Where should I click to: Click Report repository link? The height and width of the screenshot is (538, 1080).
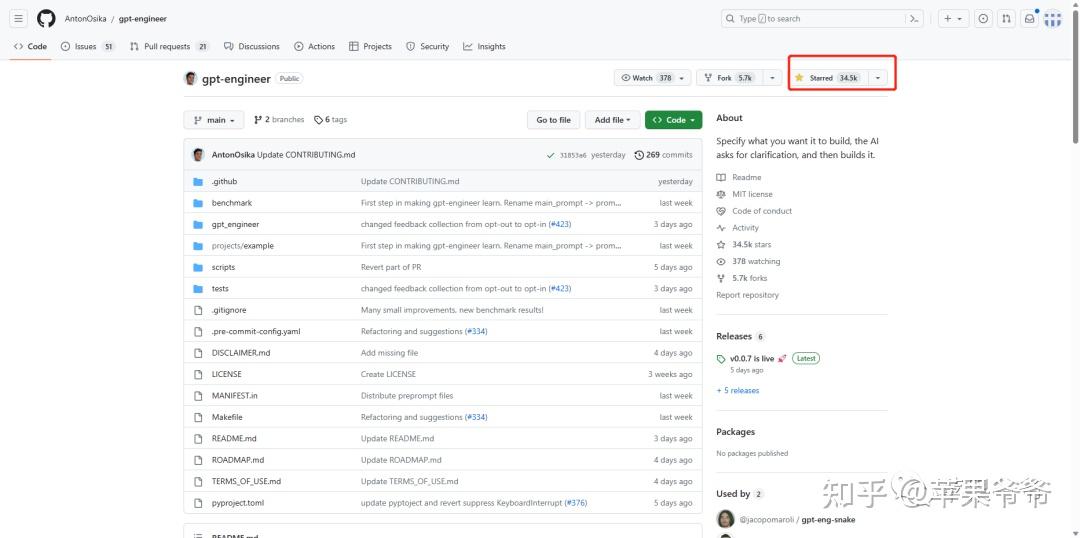point(747,295)
